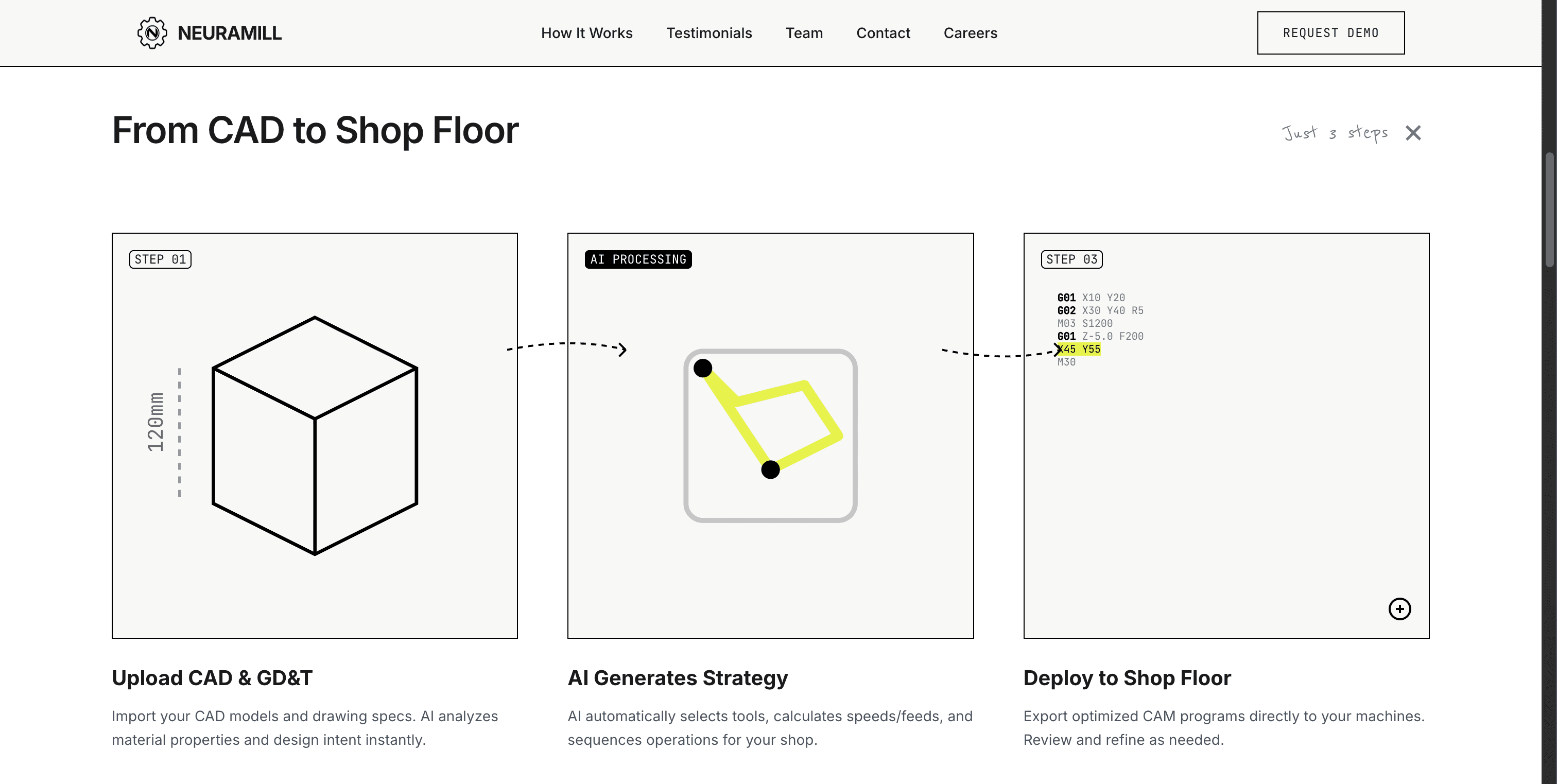Screen dimensions: 1557x784
Task: Navigate to the Contact page
Action: click(x=883, y=33)
